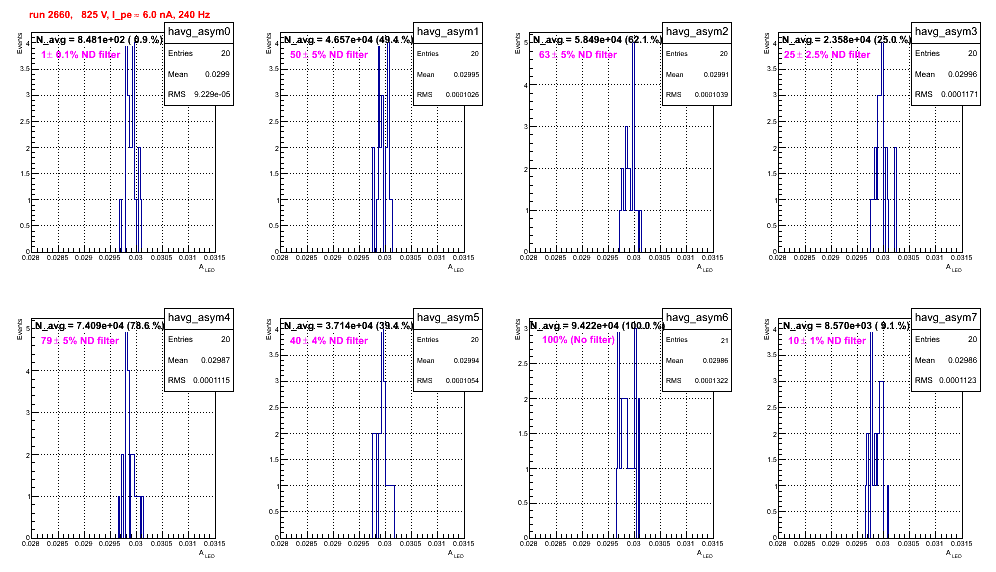Click histogram bars in havg_asym0 plot
This screenshot has height=572, width=996.
[x=130, y=149]
